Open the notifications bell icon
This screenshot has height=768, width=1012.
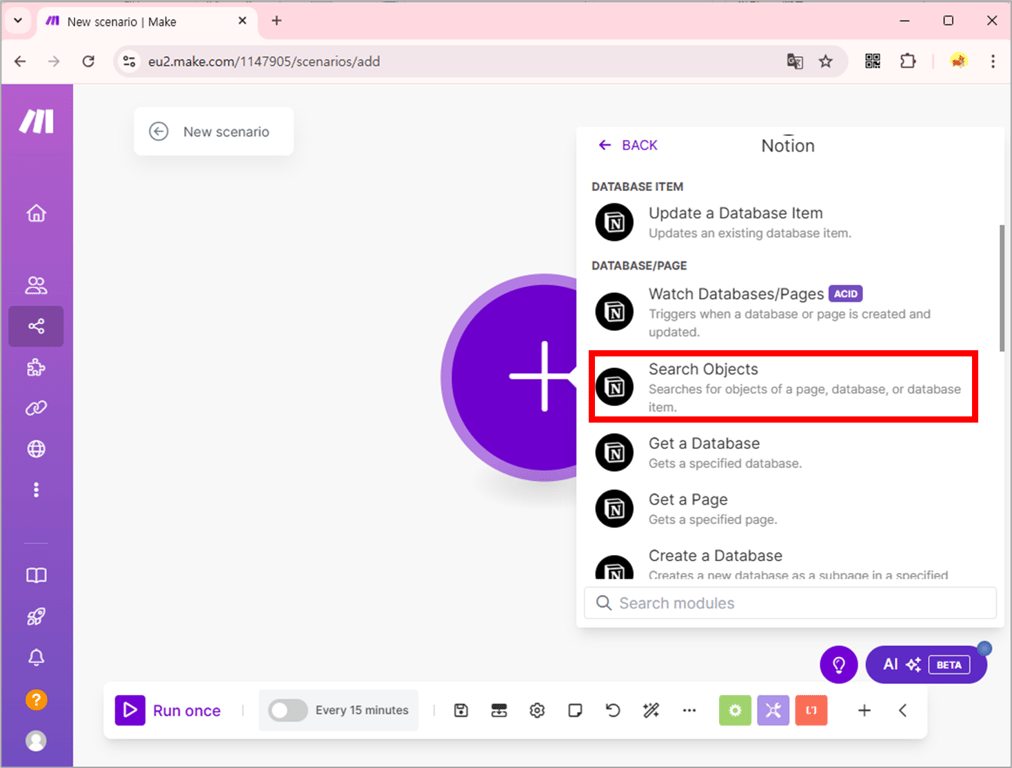(36, 657)
